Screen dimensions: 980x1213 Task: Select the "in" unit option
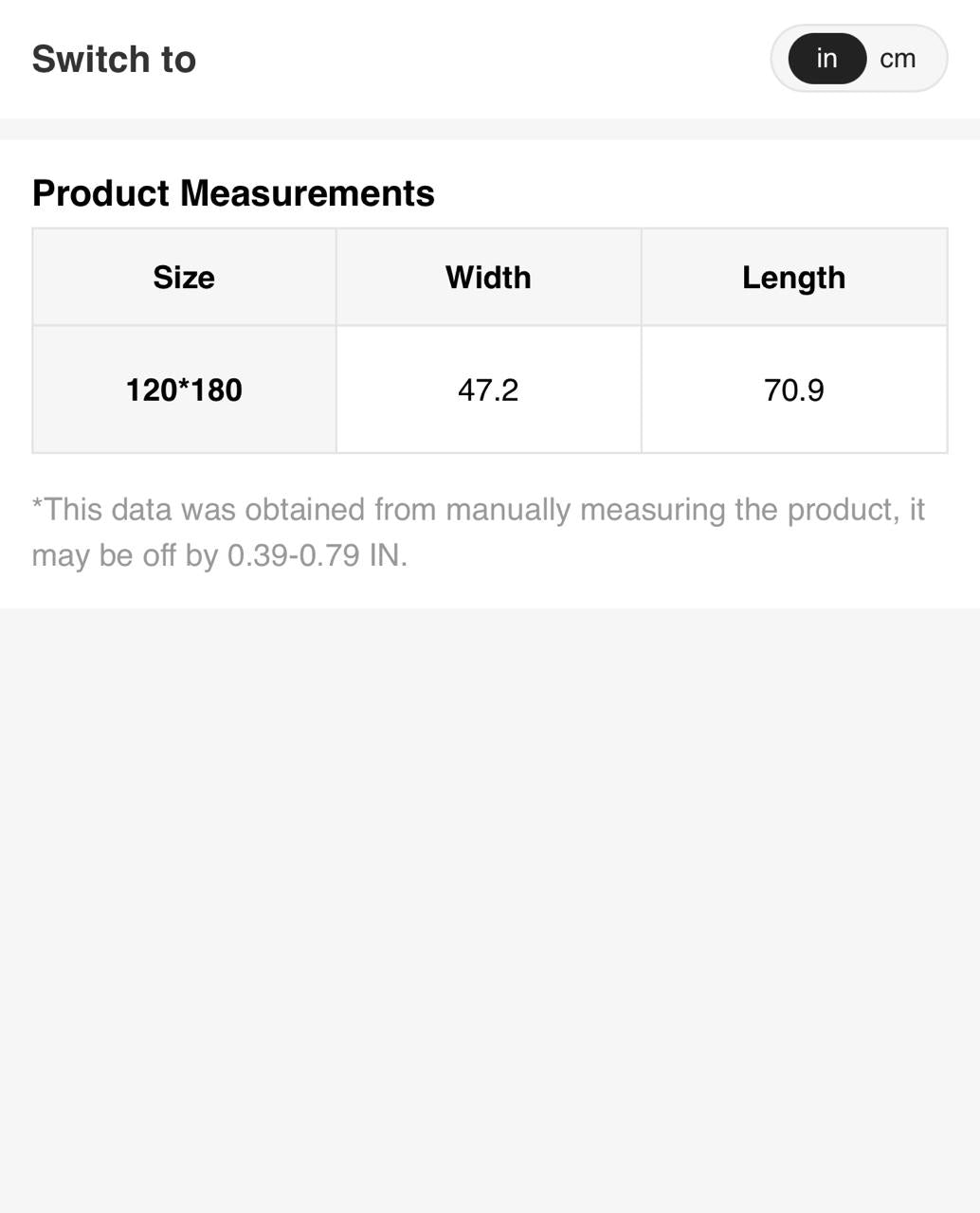pos(826,59)
